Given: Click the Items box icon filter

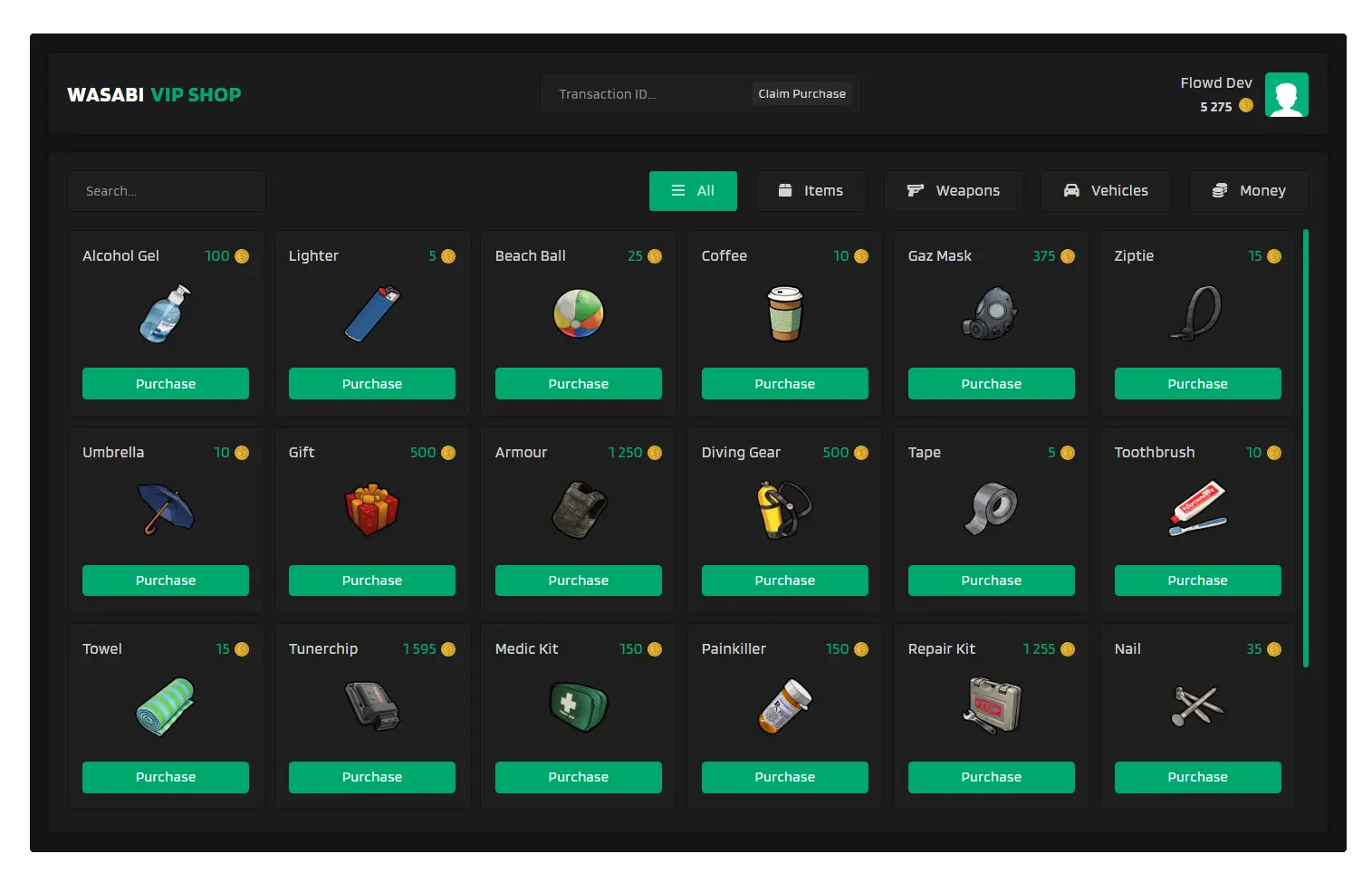Looking at the screenshot, I should coord(783,190).
